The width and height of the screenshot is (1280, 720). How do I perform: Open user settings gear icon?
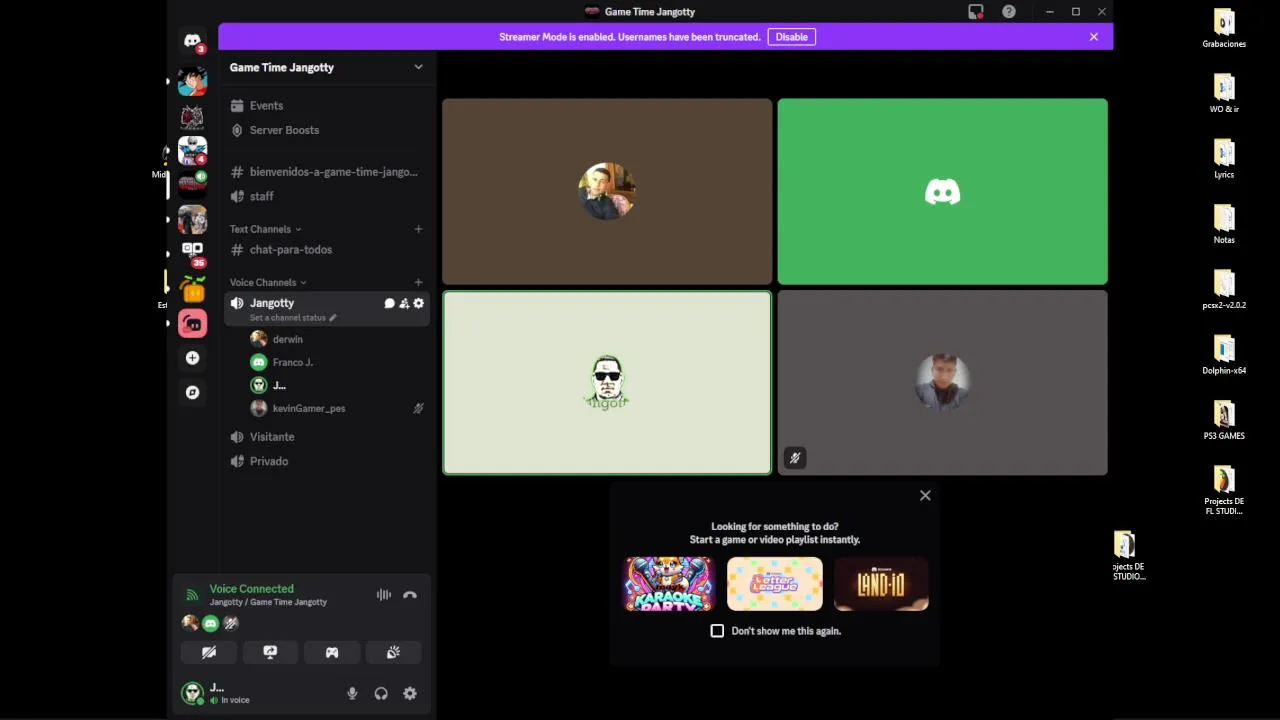410,693
